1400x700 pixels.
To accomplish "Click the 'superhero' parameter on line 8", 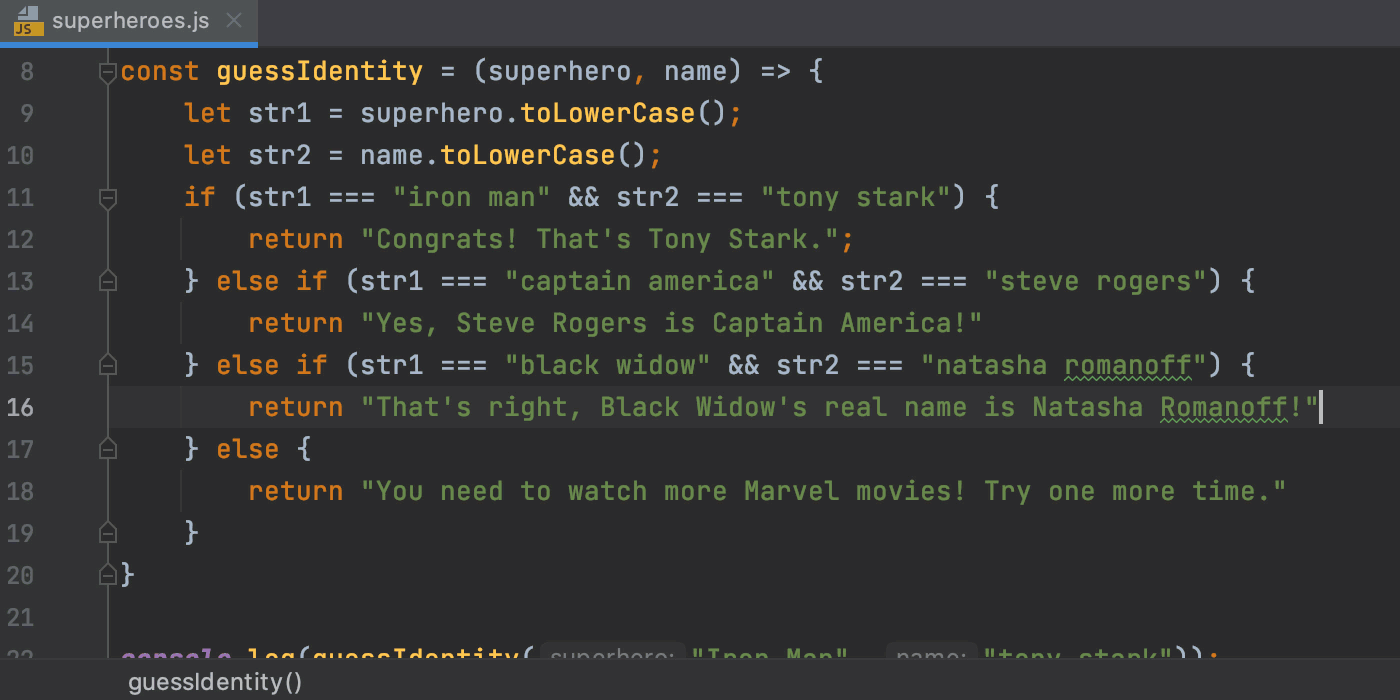I will pos(560,72).
